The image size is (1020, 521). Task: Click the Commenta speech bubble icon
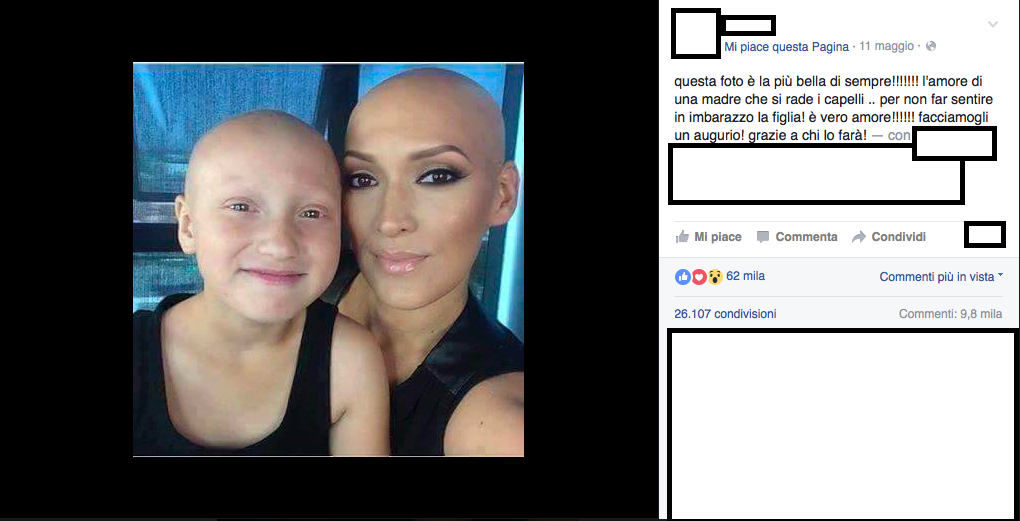[x=763, y=237]
